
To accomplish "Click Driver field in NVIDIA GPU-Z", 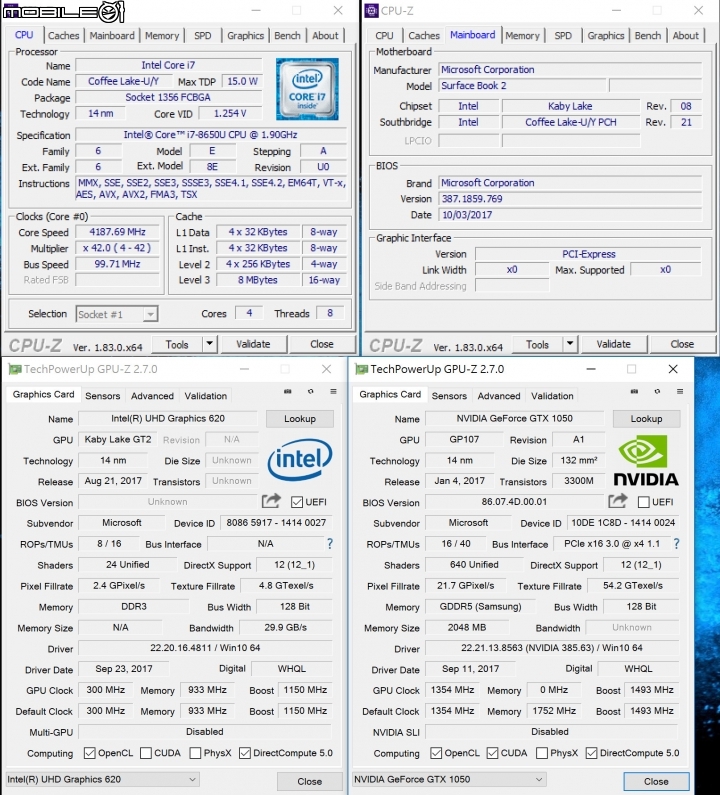I will click(x=552, y=648).
